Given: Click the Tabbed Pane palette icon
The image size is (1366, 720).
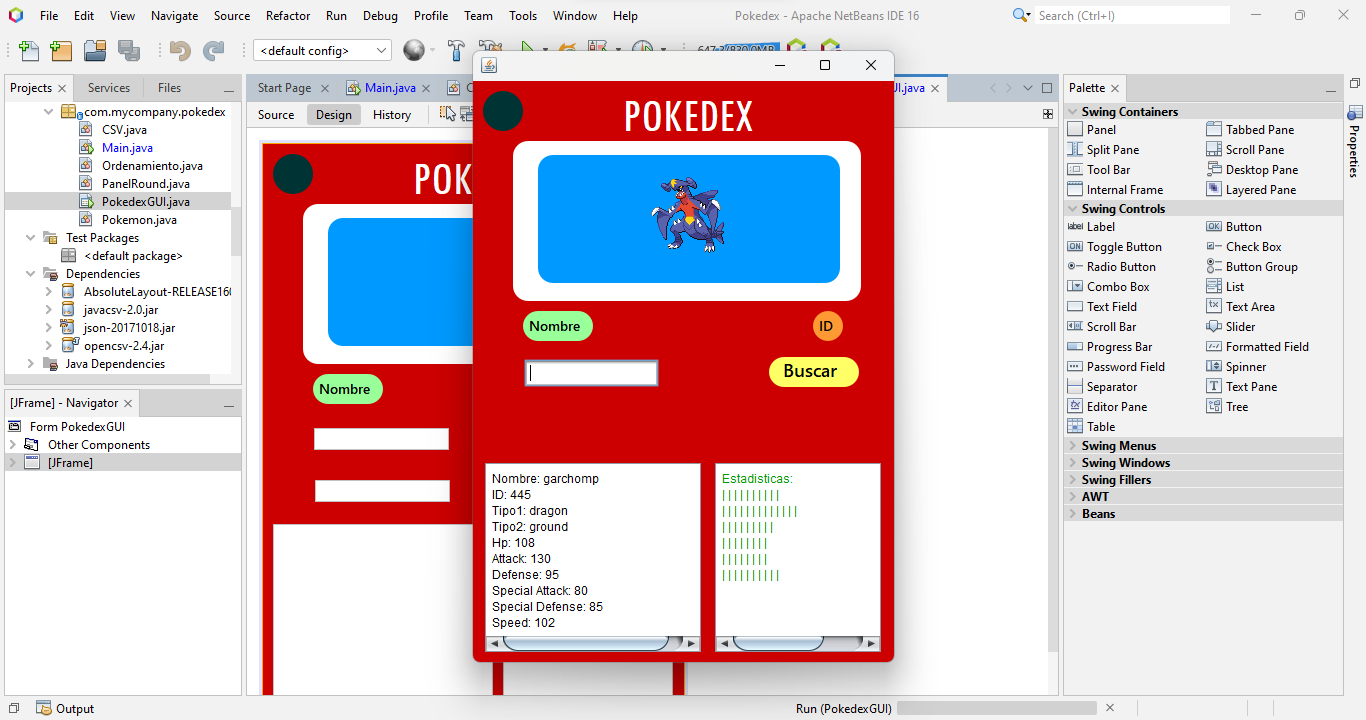Looking at the screenshot, I should tap(1214, 129).
